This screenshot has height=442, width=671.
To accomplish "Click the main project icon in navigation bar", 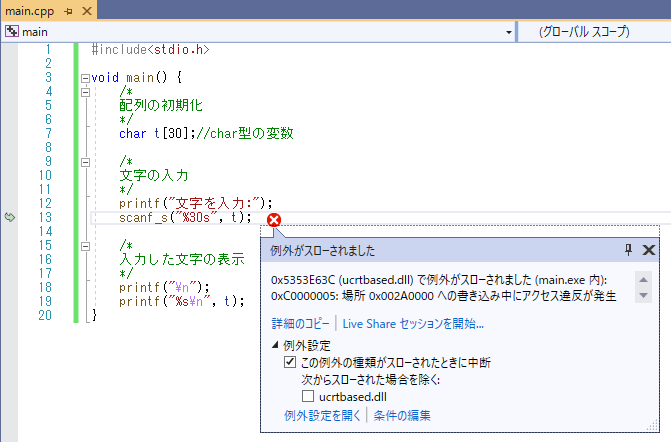I will click(x=12, y=32).
